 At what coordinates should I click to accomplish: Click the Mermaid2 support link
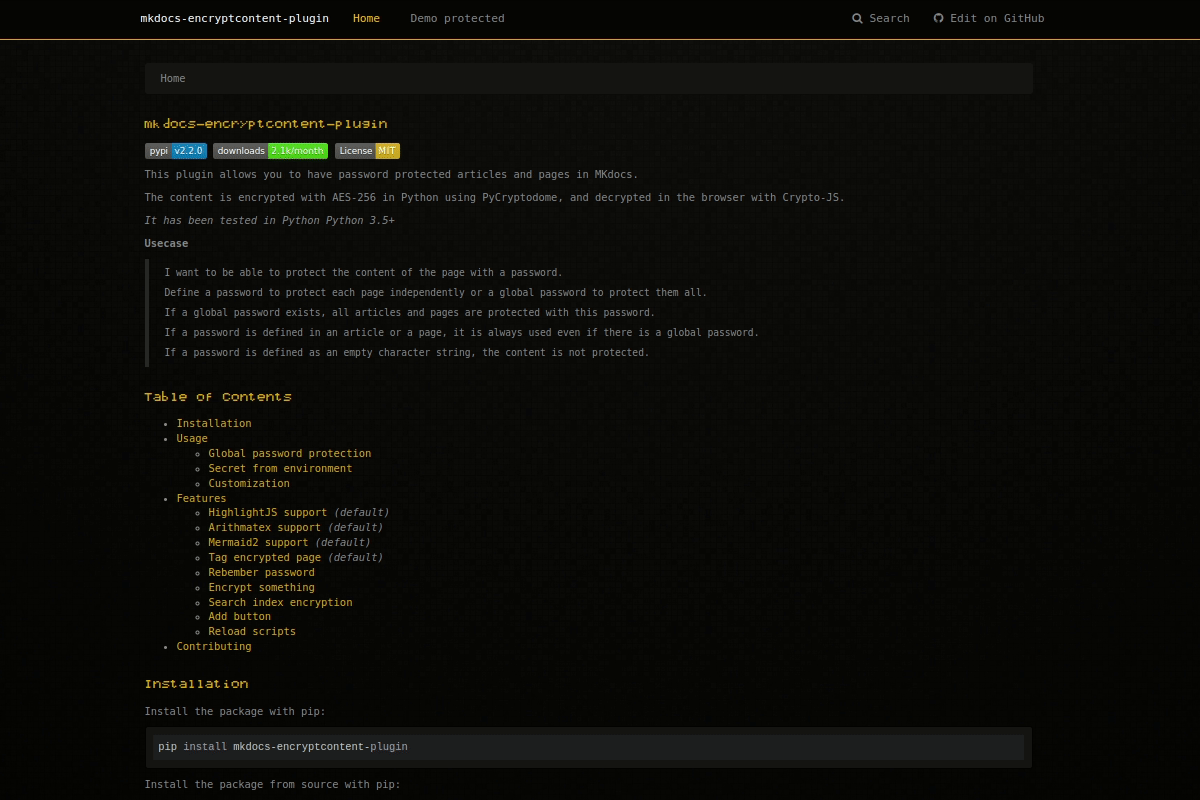(258, 542)
